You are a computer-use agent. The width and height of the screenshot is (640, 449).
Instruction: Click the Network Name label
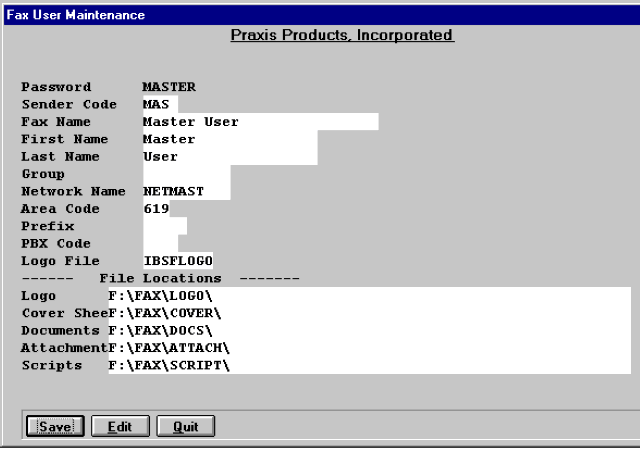click(73, 191)
